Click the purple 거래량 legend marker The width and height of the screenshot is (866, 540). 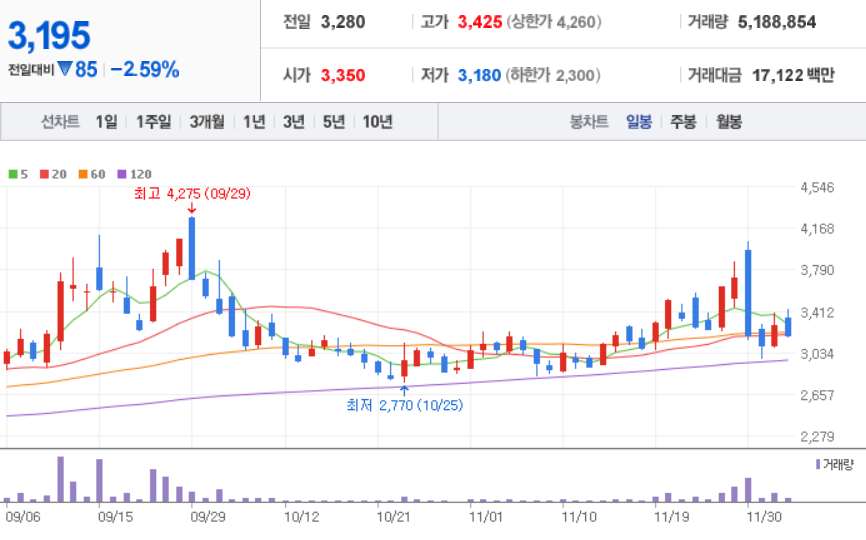point(818,464)
